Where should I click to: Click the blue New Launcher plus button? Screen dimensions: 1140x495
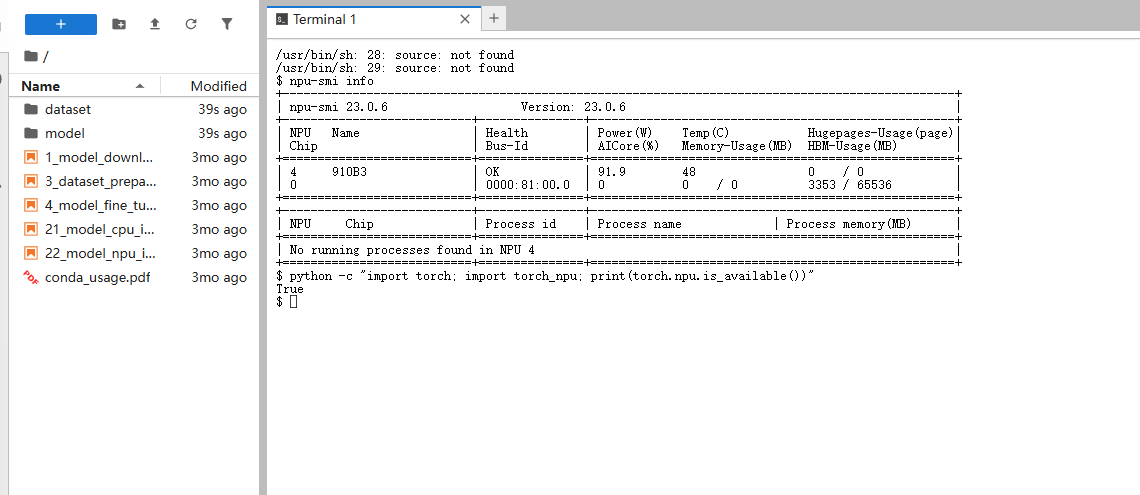(61, 24)
